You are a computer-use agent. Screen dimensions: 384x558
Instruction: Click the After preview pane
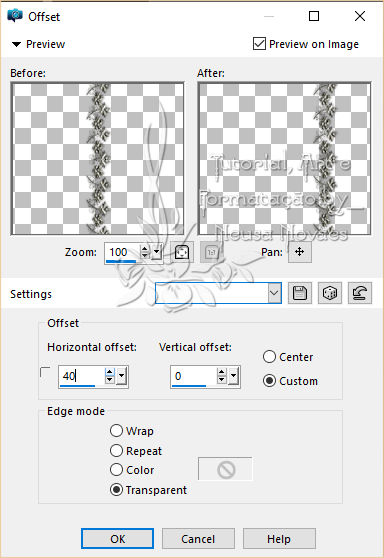click(x=284, y=159)
